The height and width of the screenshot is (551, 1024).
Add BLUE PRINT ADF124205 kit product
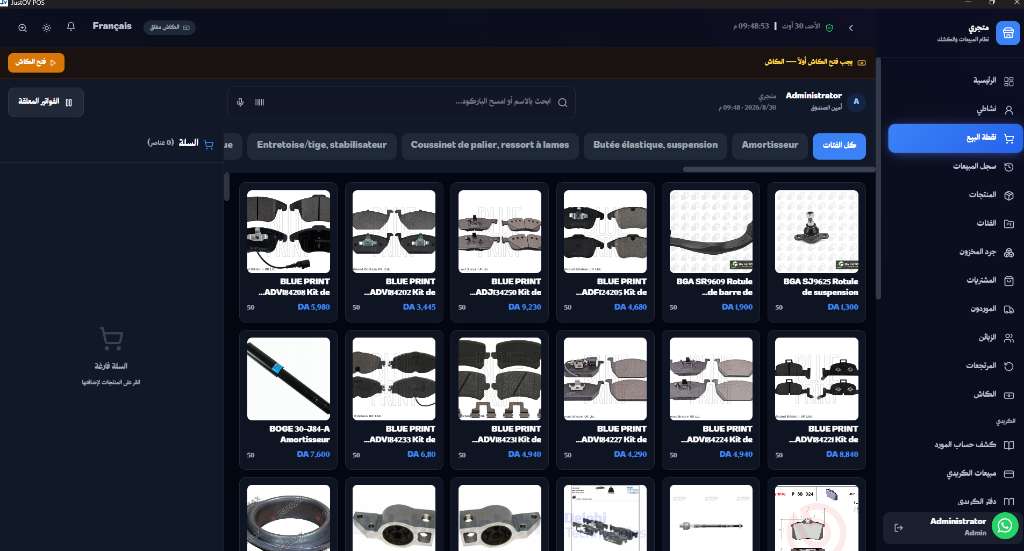click(605, 252)
